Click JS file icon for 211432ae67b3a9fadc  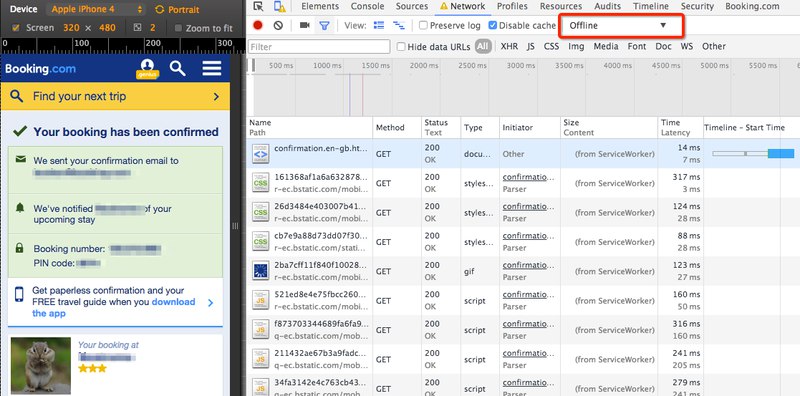click(x=261, y=359)
